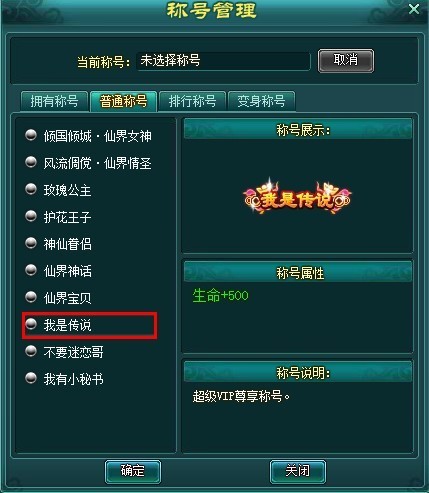The height and width of the screenshot is (493, 429).
Task: Open the 变身称号 tab
Action: (x=261, y=101)
